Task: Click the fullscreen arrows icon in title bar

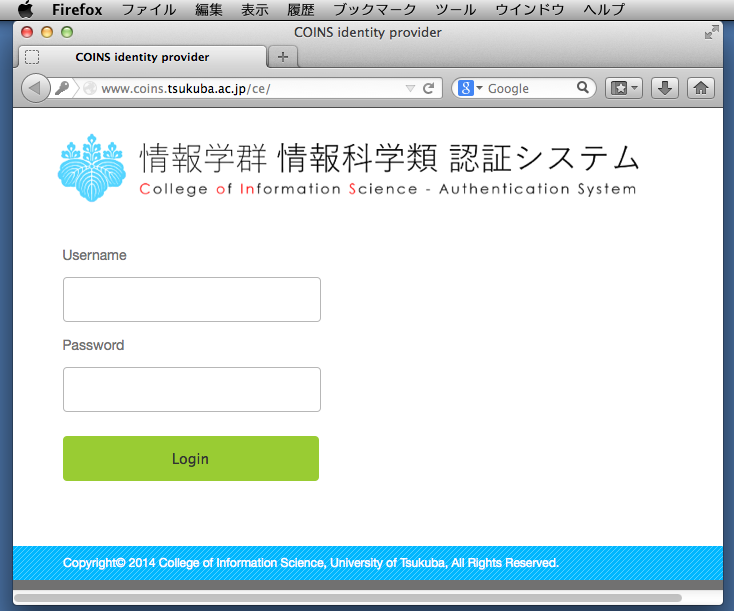Action: (x=712, y=32)
